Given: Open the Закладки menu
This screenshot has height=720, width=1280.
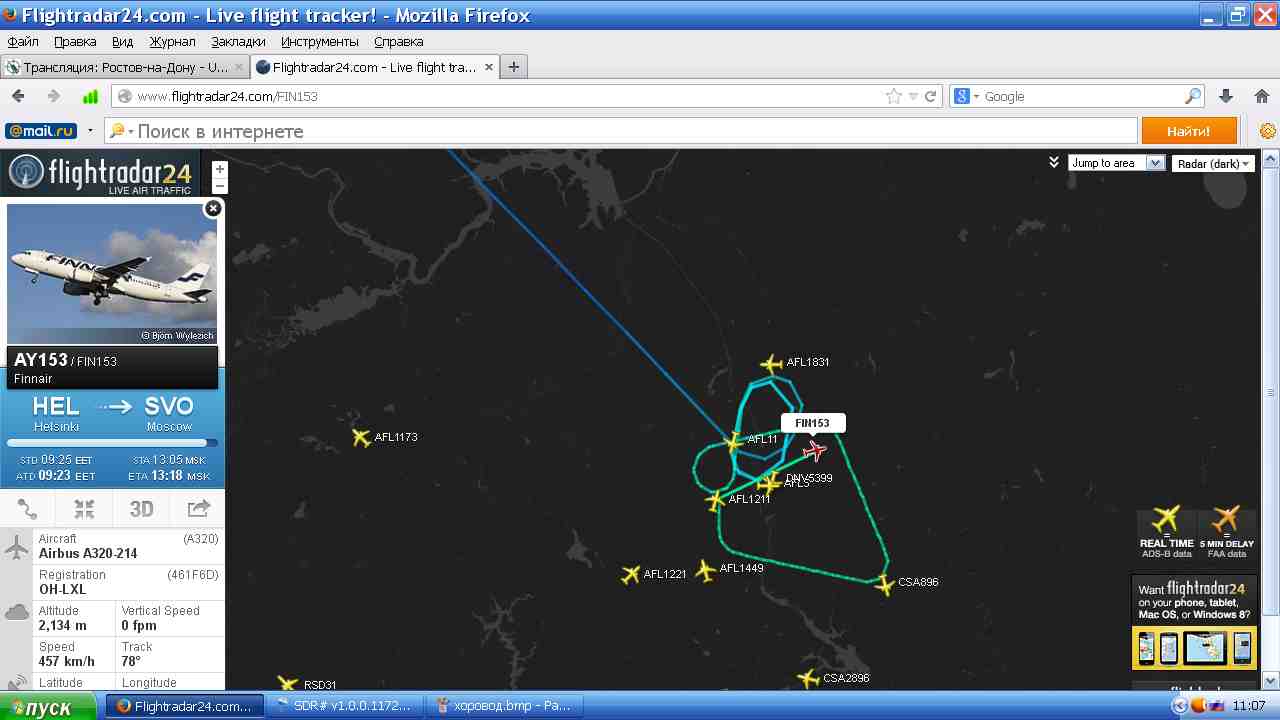Looking at the screenshot, I should 238,42.
